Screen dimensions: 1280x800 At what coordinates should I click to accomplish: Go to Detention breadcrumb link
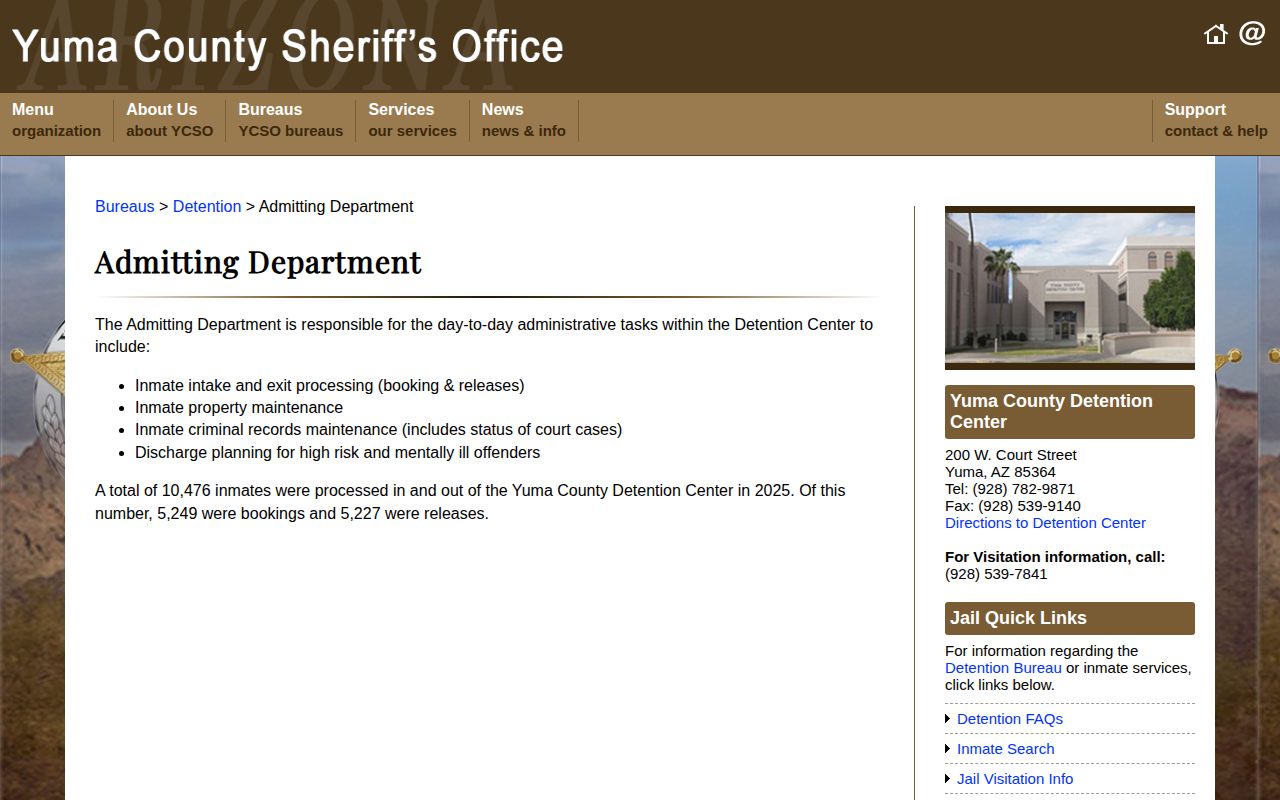point(207,207)
